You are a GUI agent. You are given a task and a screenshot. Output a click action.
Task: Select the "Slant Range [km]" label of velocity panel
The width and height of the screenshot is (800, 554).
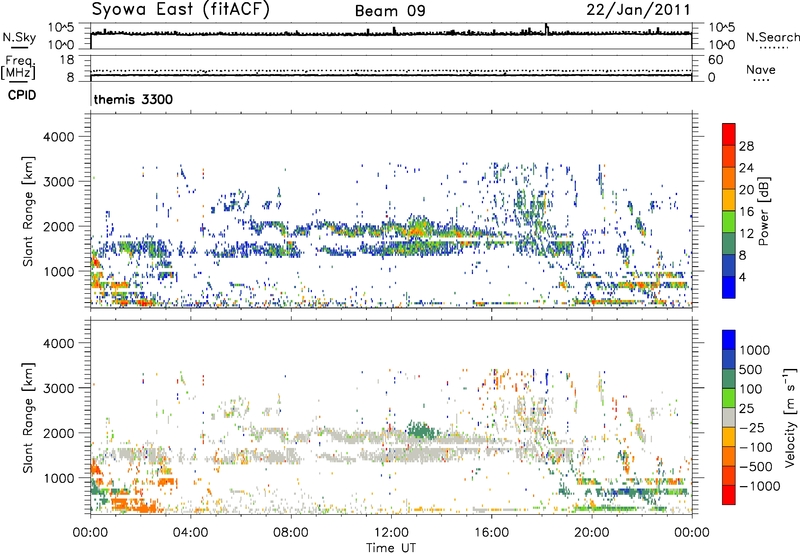(x=28, y=418)
